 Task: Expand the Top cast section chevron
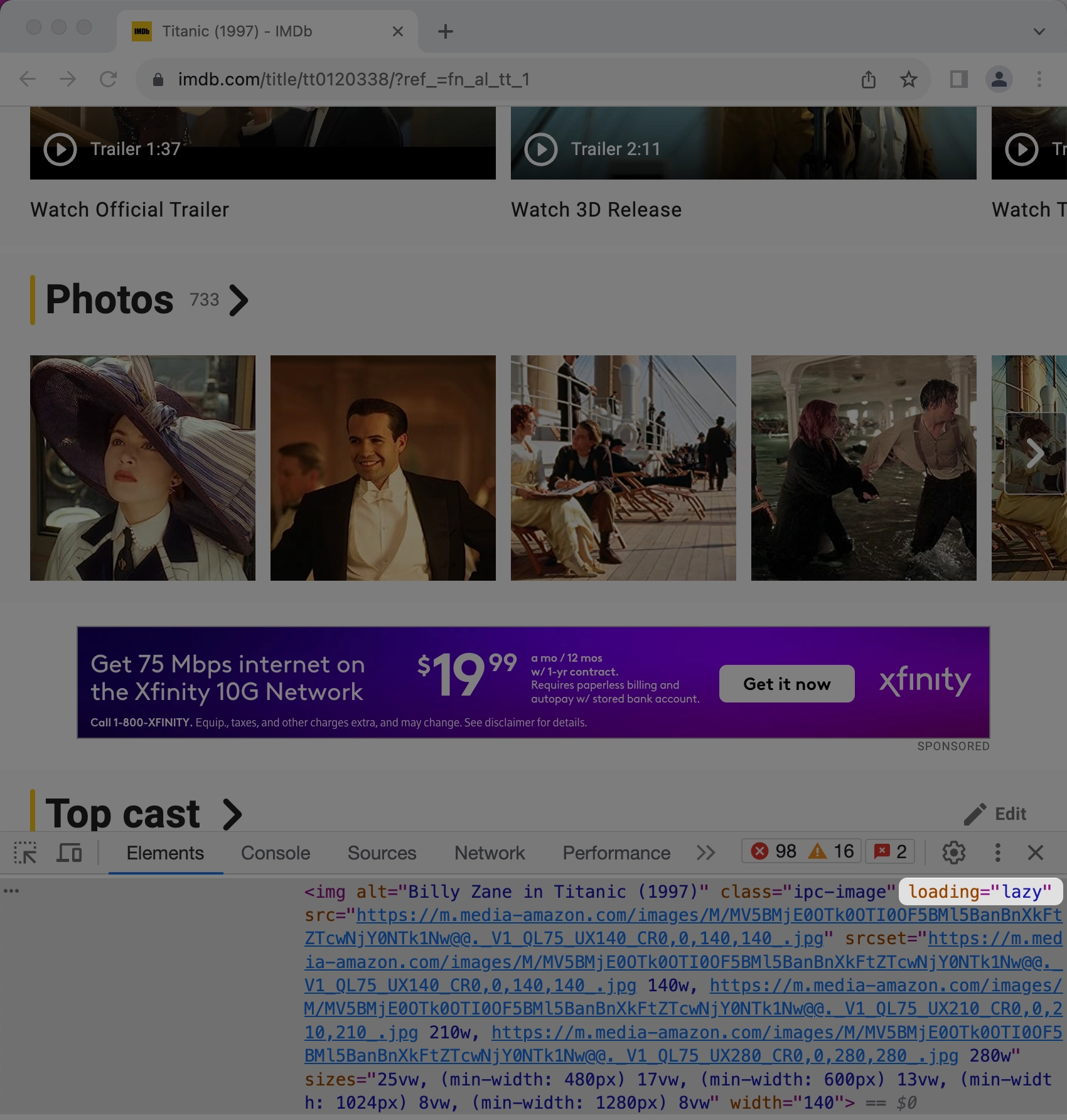232,814
